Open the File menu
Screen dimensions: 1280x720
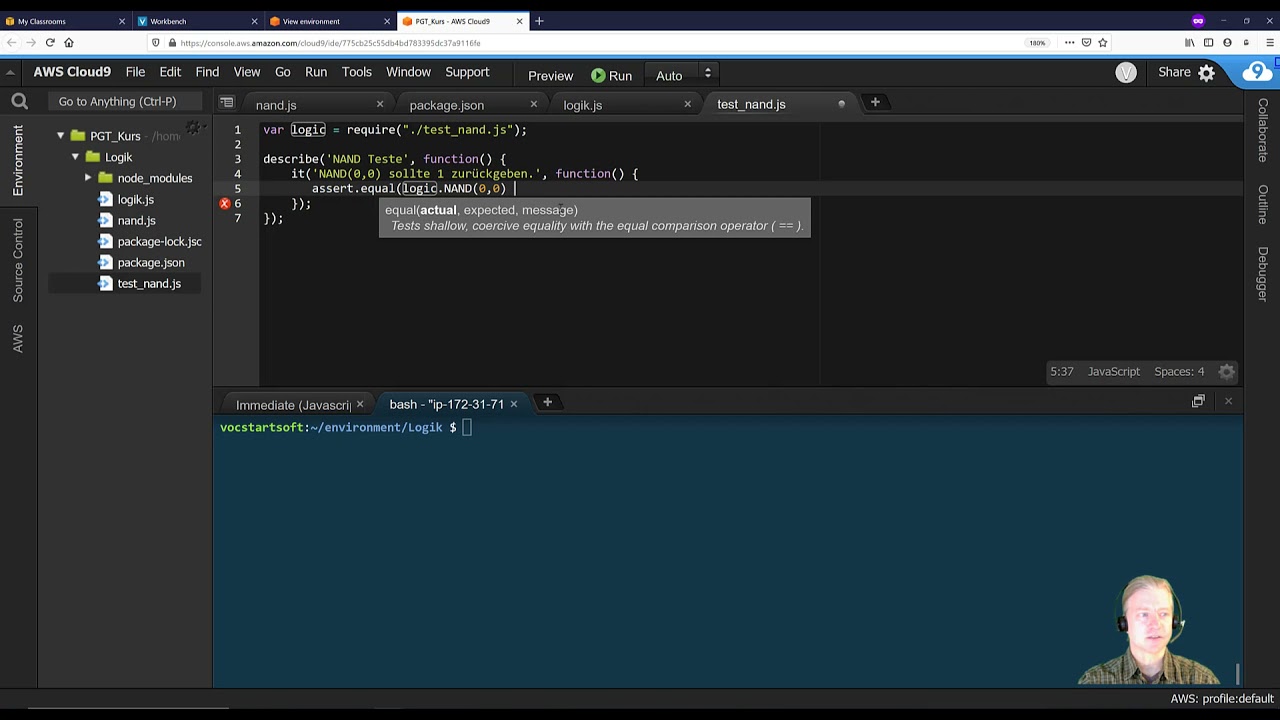tap(135, 72)
